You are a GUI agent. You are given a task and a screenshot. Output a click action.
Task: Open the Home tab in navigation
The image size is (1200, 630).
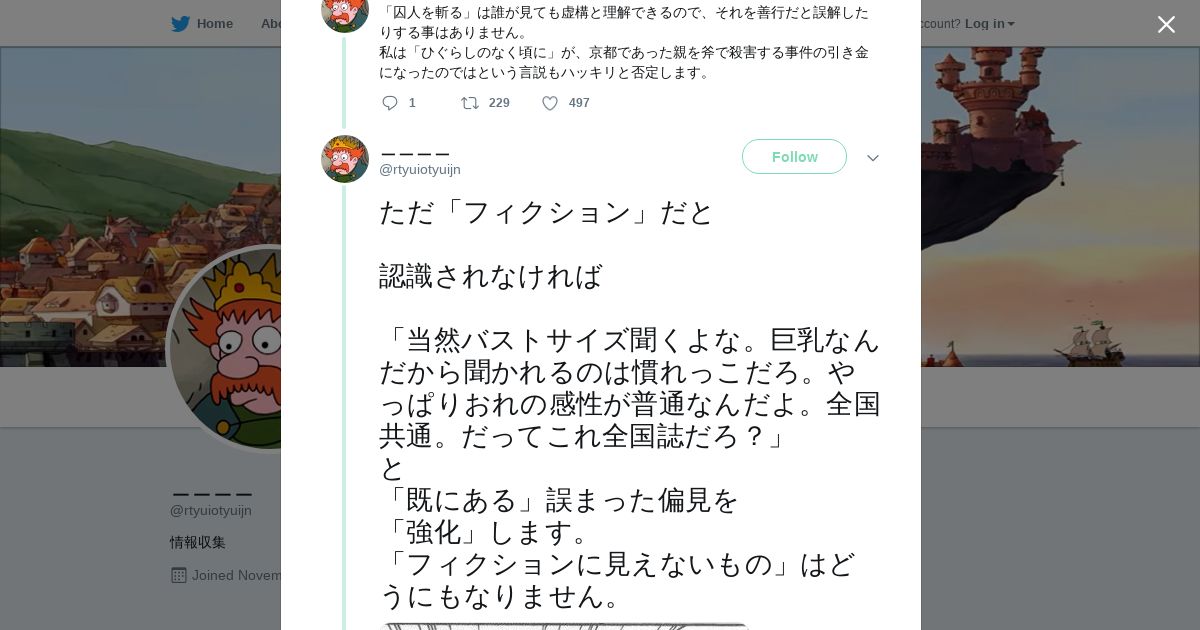214,24
